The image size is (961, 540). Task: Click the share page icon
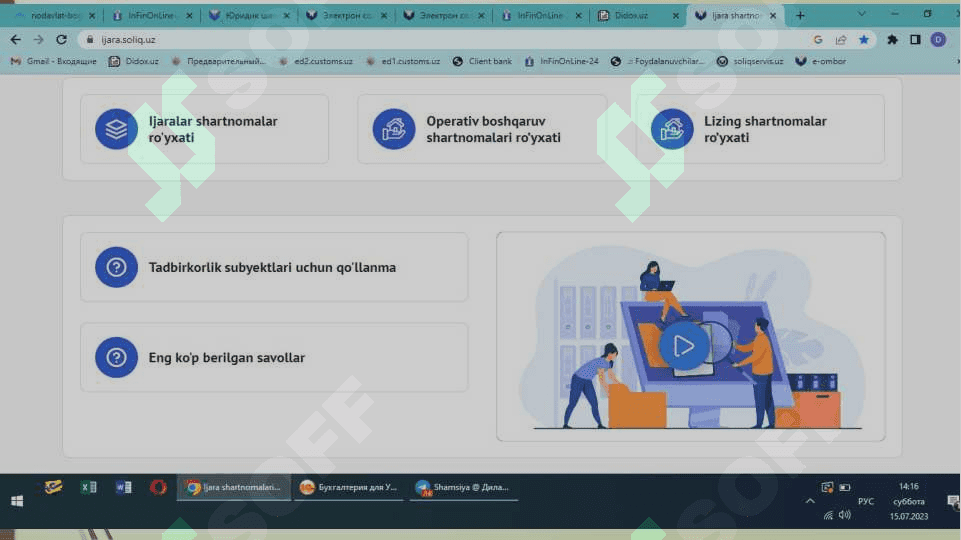tap(840, 40)
